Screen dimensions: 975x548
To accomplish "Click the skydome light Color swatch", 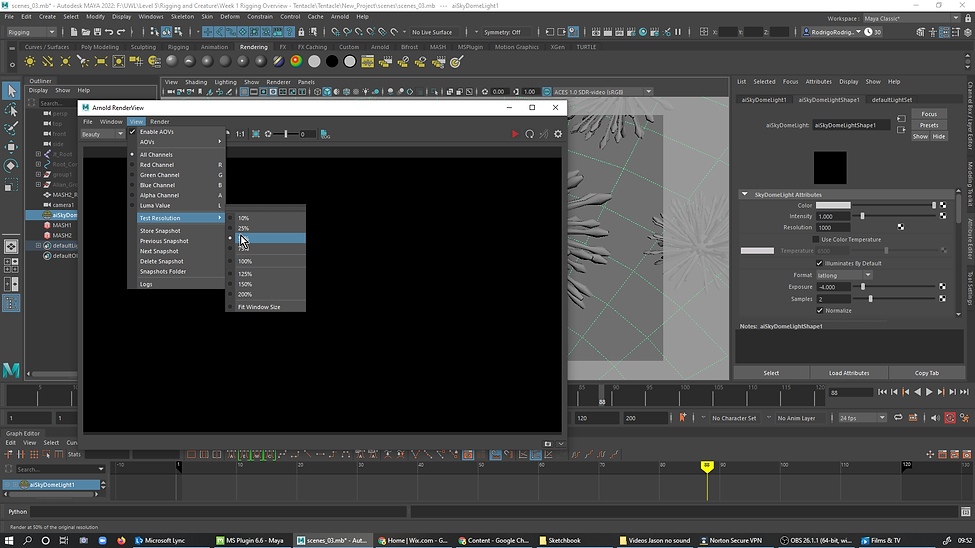I will click(x=833, y=205).
